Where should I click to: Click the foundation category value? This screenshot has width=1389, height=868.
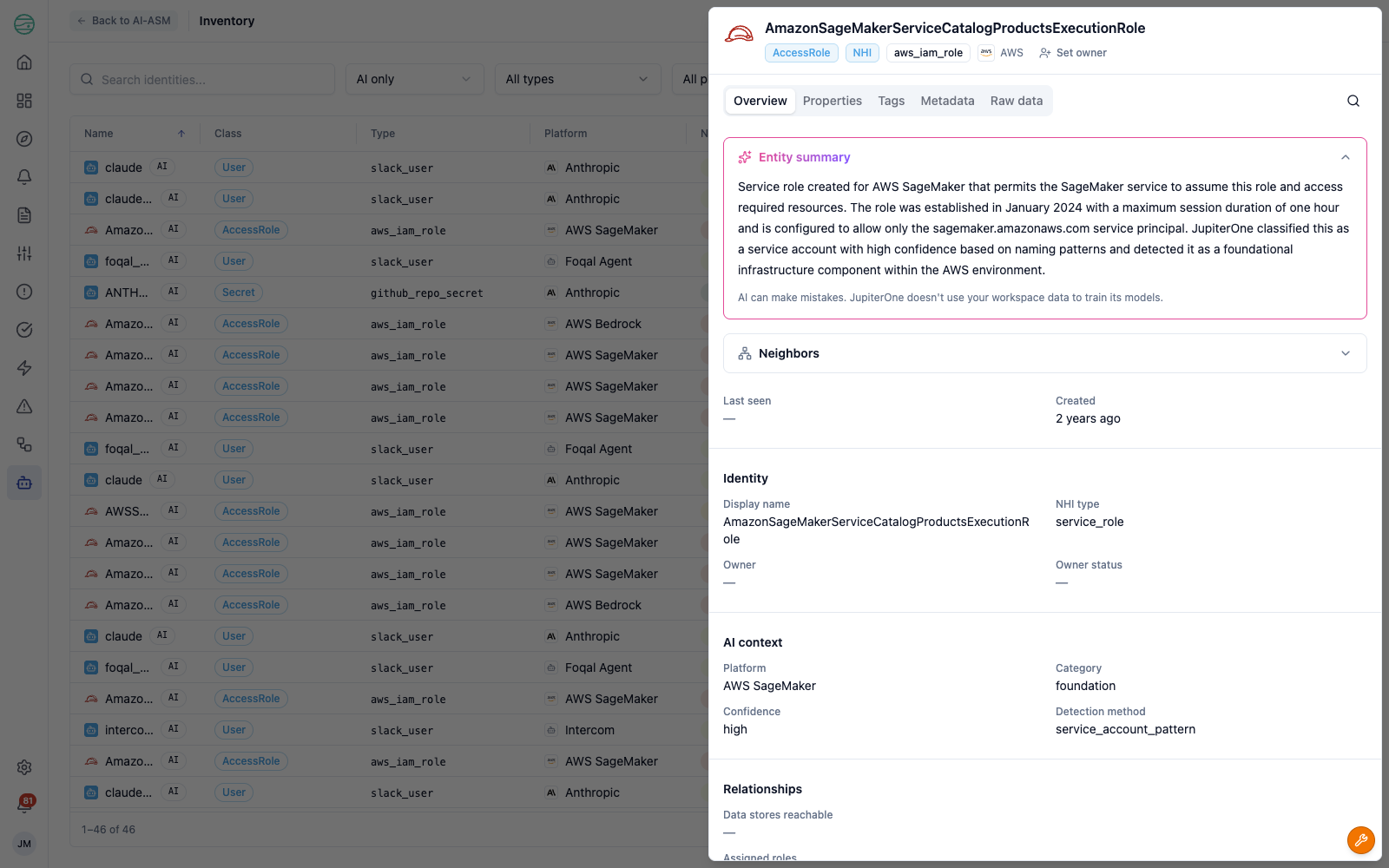pos(1085,686)
